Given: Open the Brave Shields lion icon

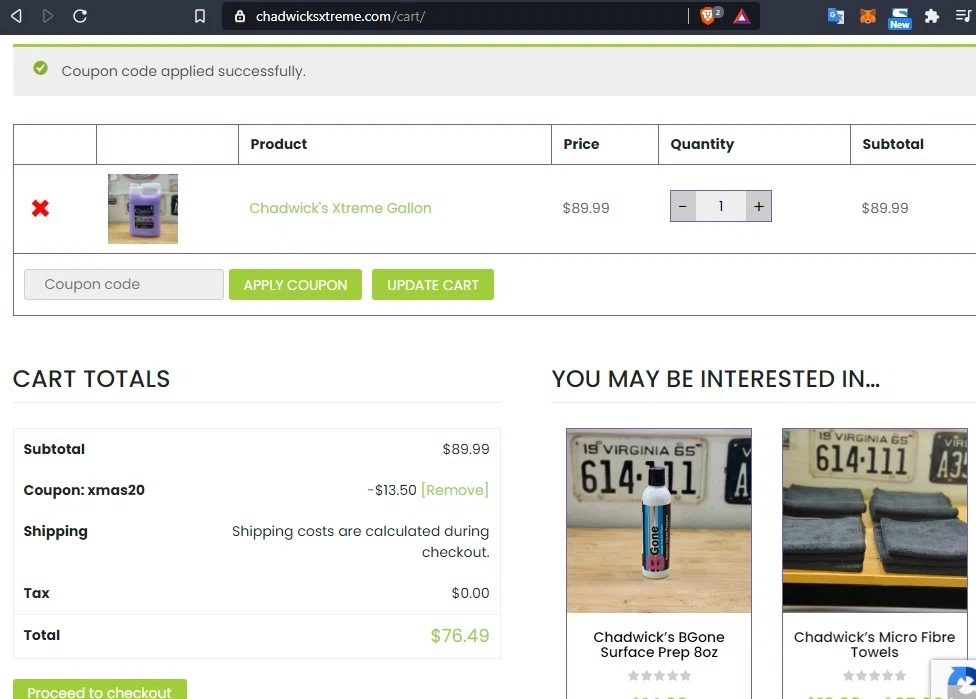Looking at the screenshot, I should click(707, 16).
